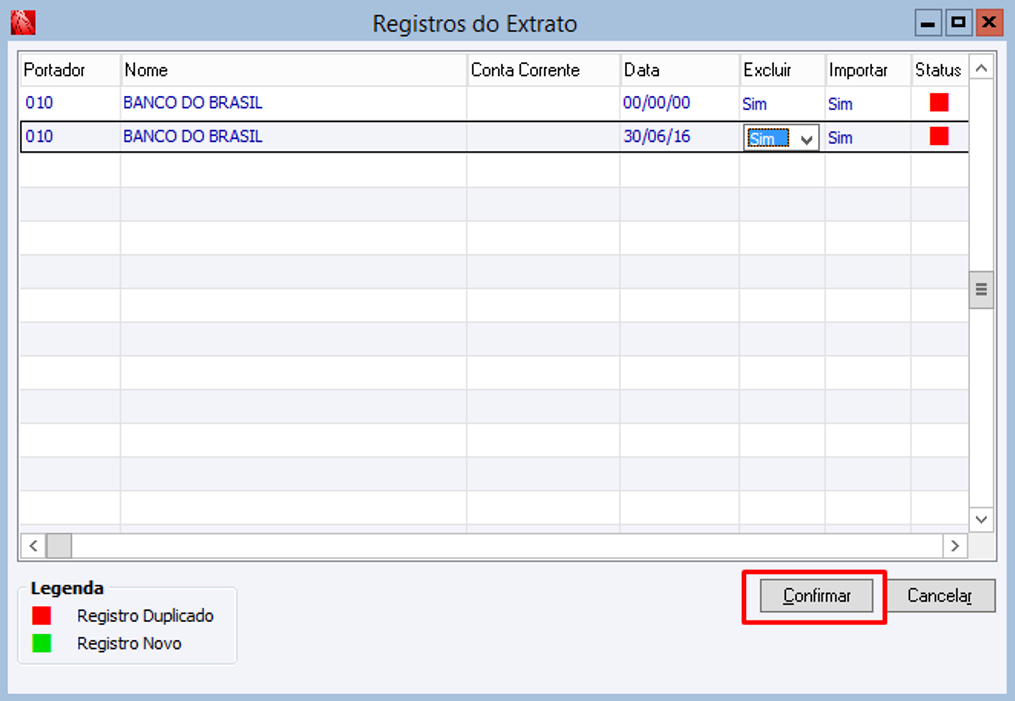Click the Cancelar button

pyautogui.click(x=940, y=595)
